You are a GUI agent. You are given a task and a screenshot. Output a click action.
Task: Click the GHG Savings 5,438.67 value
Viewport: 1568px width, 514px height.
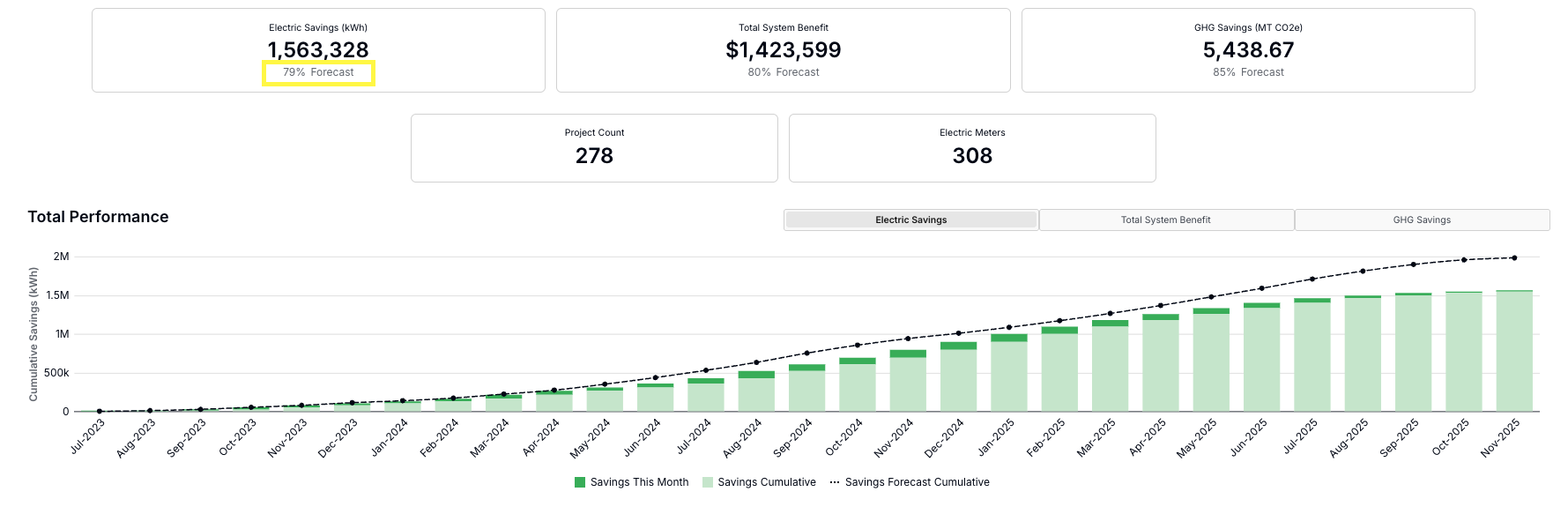click(1248, 50)
